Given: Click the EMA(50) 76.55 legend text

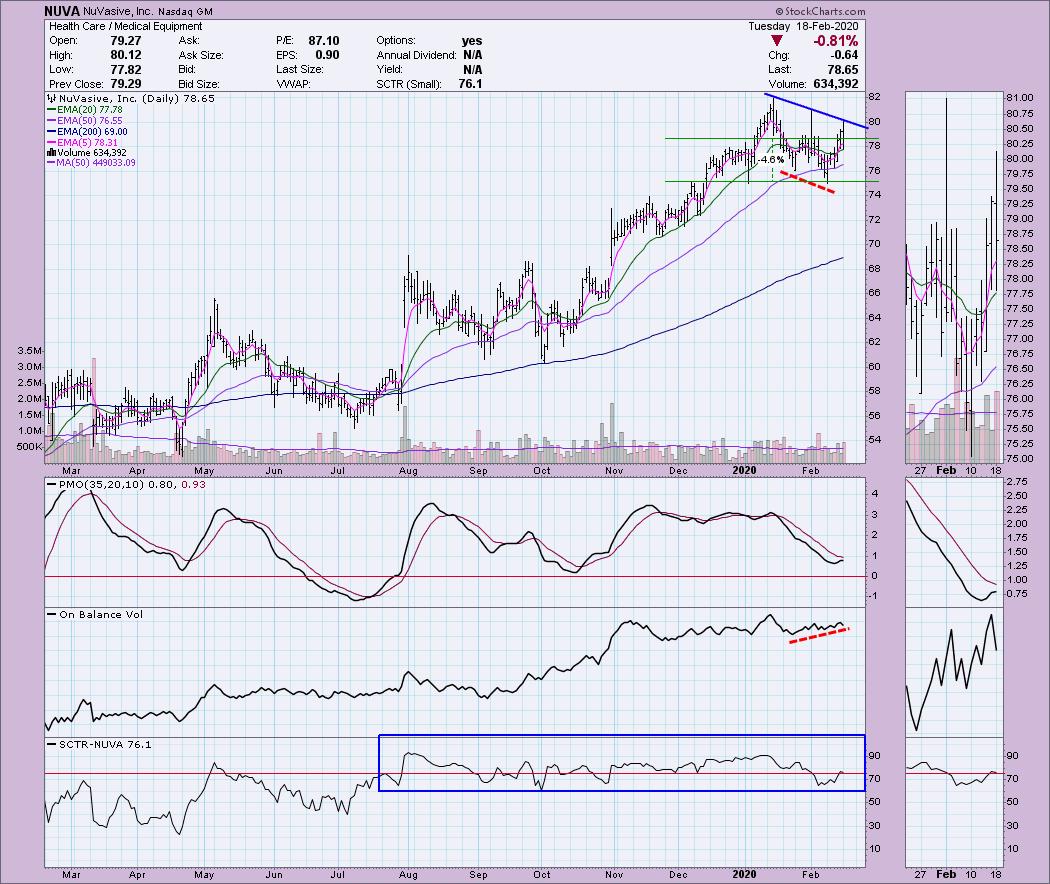Looking at the screenshot, I should (x=90, y=121).
